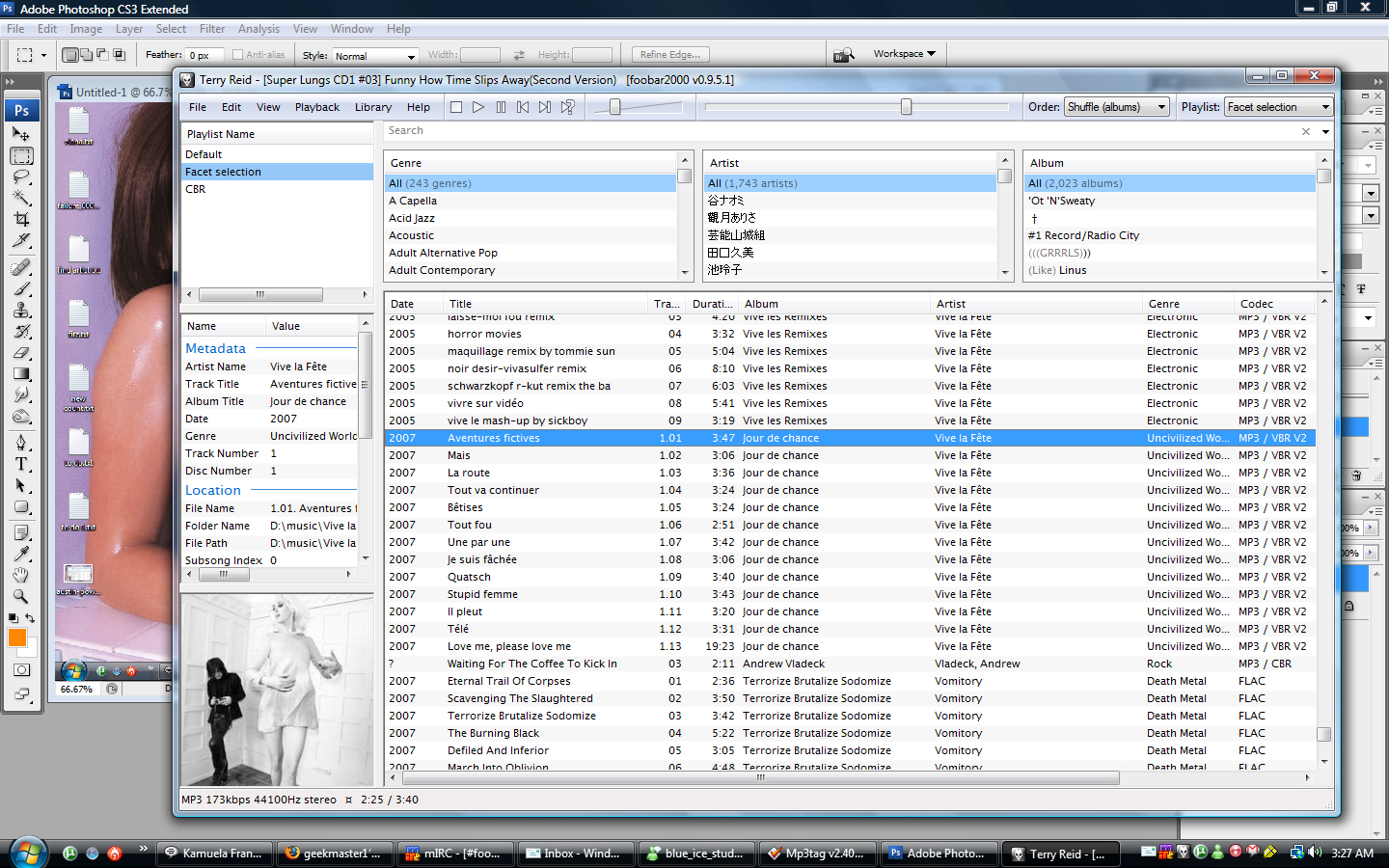
Task: Swap foreground and background colors
Action: click(30, 618)
